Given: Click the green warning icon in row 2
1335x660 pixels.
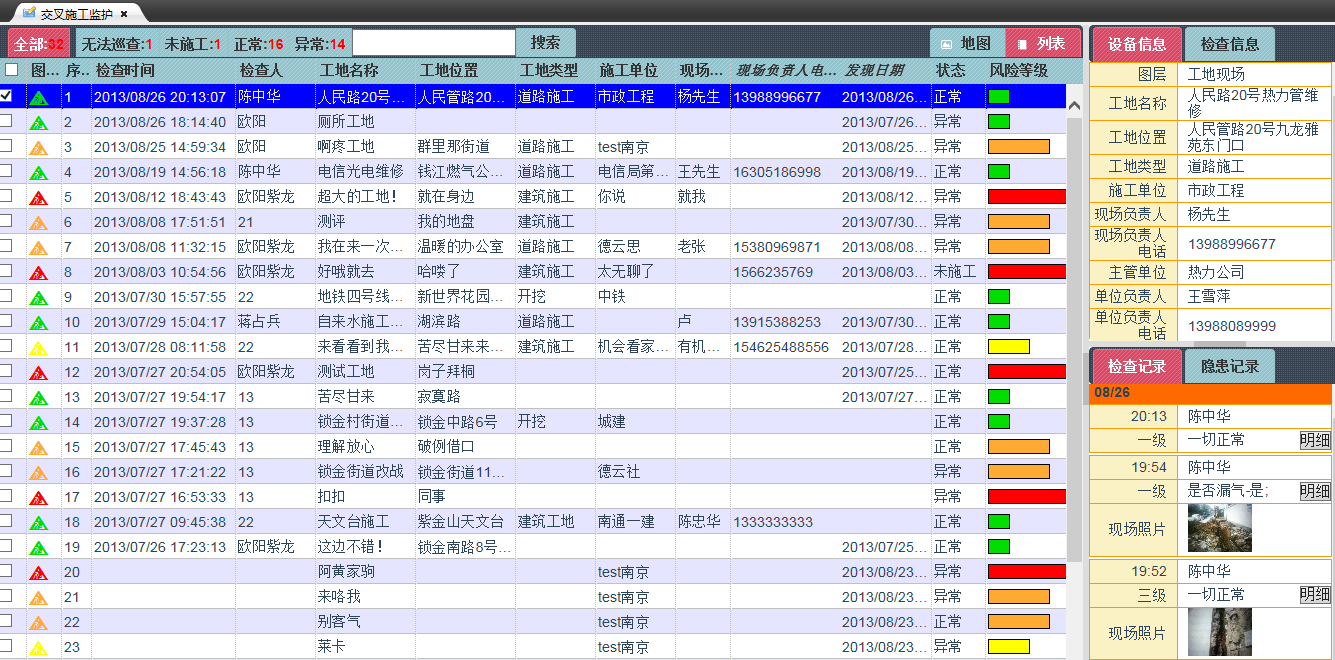Looking at the screenshot, I should point(39,122).
